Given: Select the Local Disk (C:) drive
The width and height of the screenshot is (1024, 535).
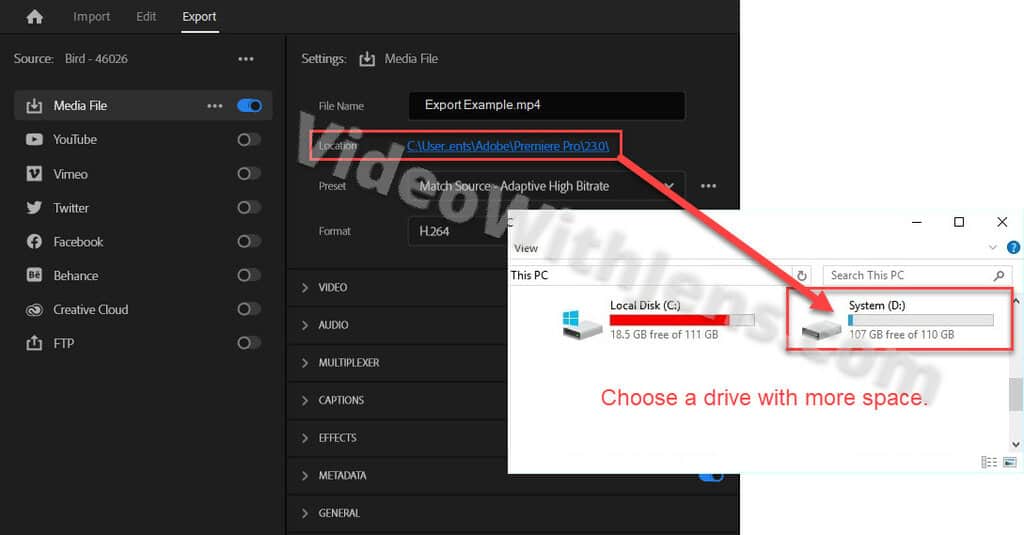Looking at the screenshot, I should tap(658, 320).
